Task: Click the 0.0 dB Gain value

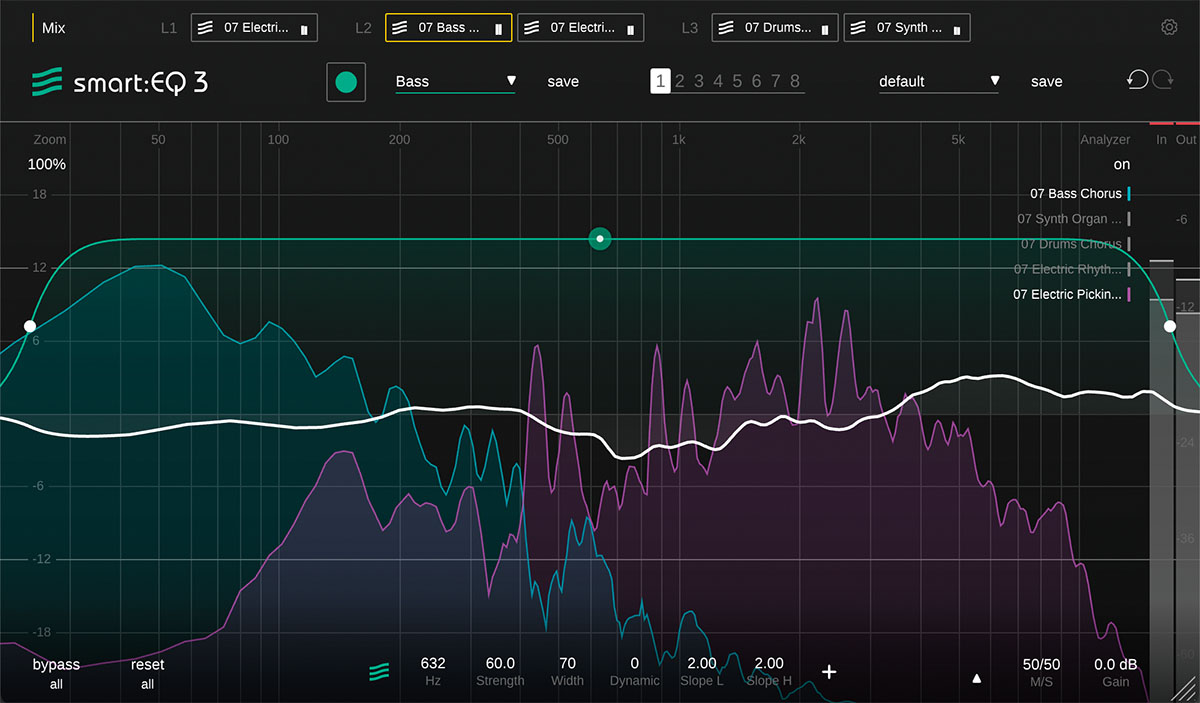Action: click(1116, 664)
